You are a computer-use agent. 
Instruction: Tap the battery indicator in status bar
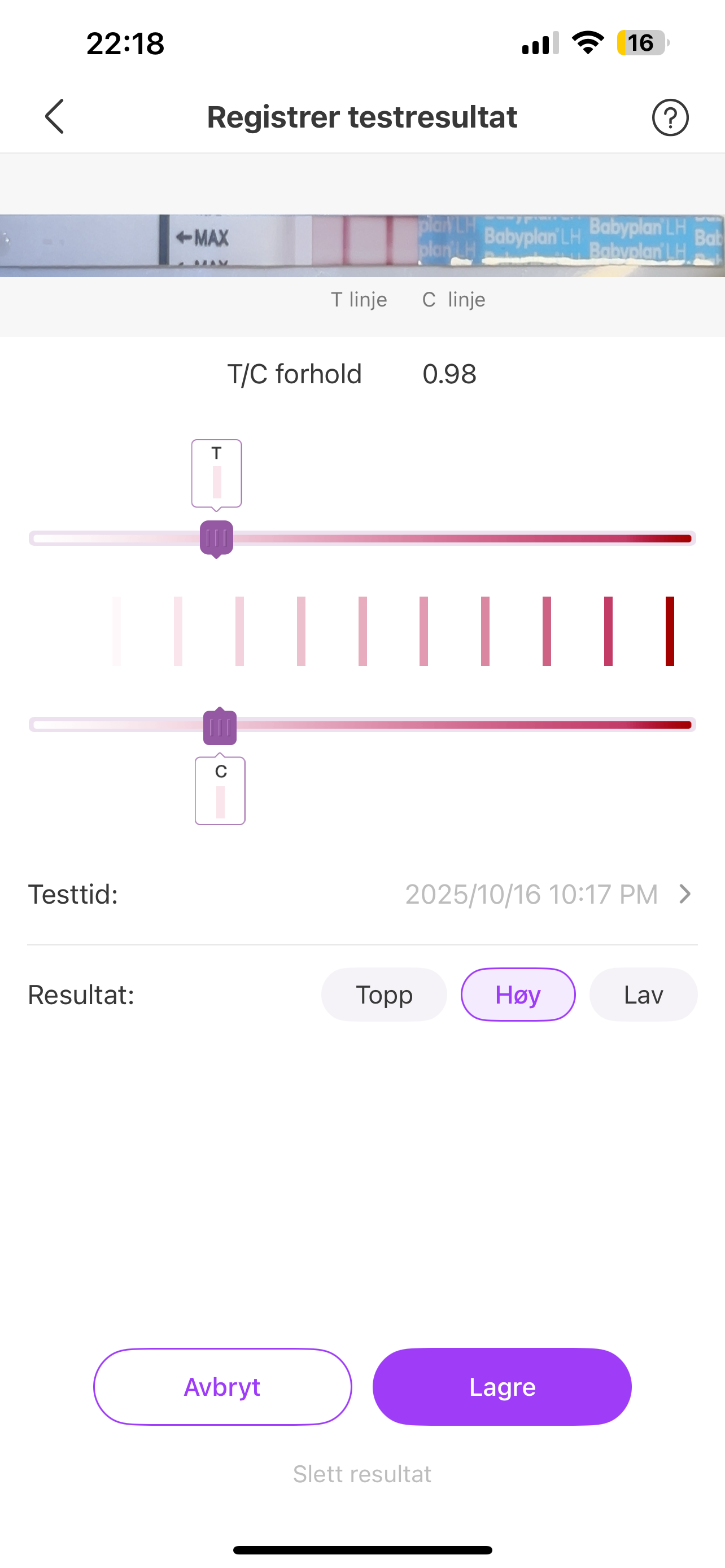643,43
